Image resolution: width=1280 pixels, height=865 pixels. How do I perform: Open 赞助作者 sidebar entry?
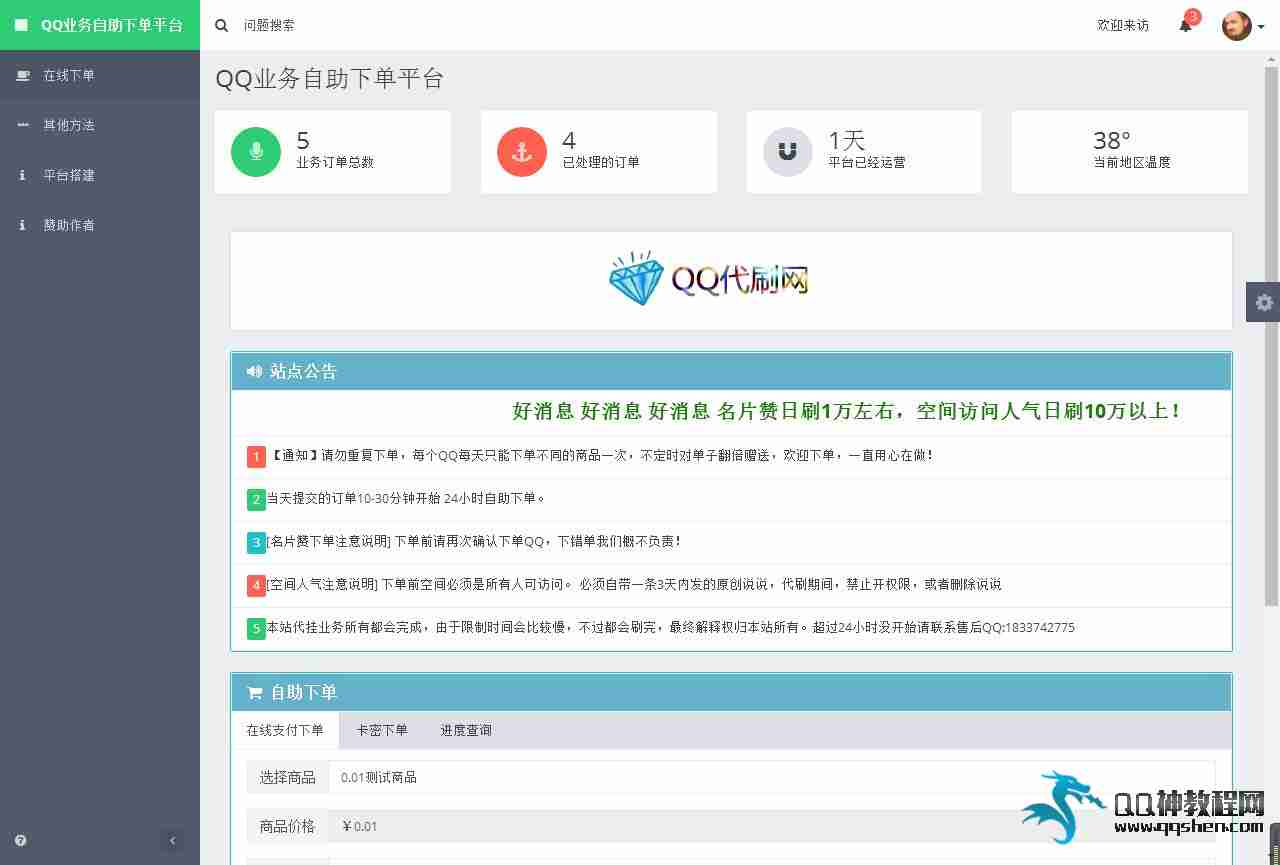click(x=69, y=225)
